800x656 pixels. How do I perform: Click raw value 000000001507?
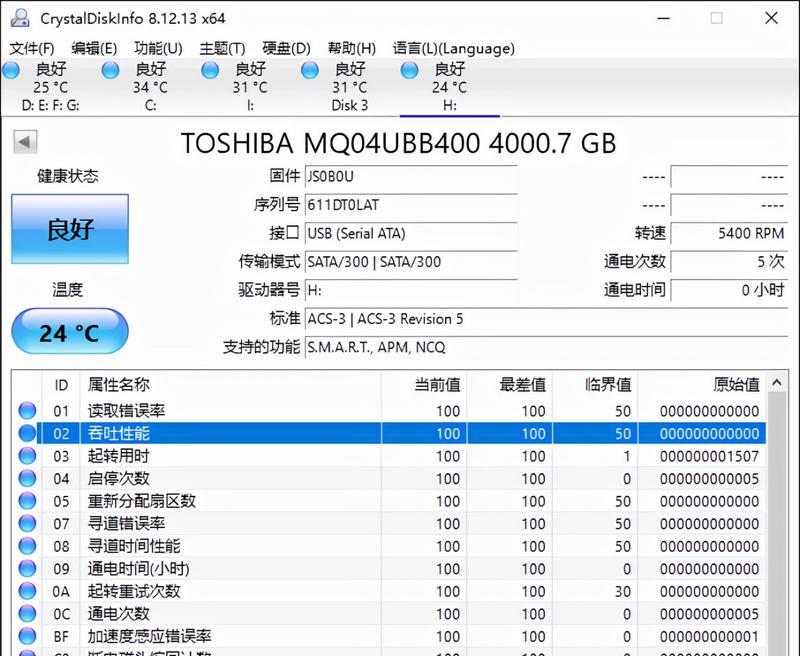click(709, 456)
